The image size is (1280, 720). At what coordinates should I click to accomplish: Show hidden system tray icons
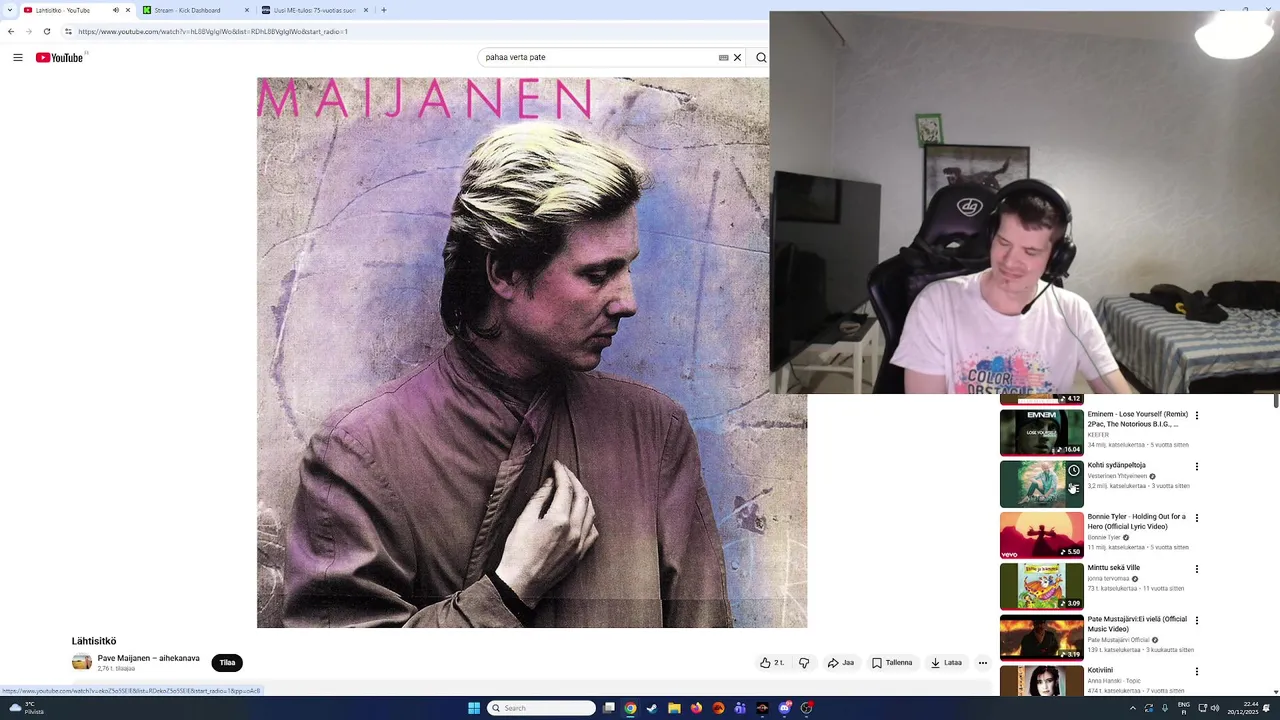pyautogui.click(x=1133, y=708)
